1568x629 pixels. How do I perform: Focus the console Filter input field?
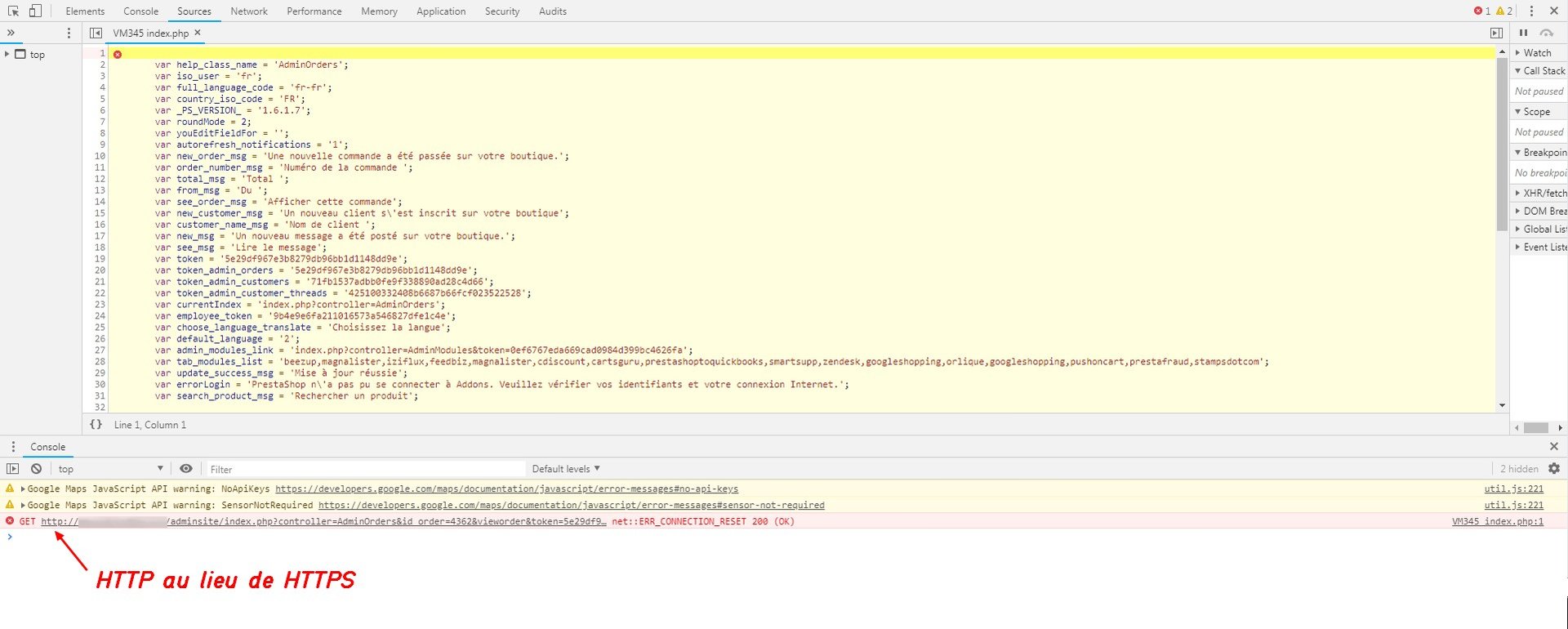(x=365, y=469)
